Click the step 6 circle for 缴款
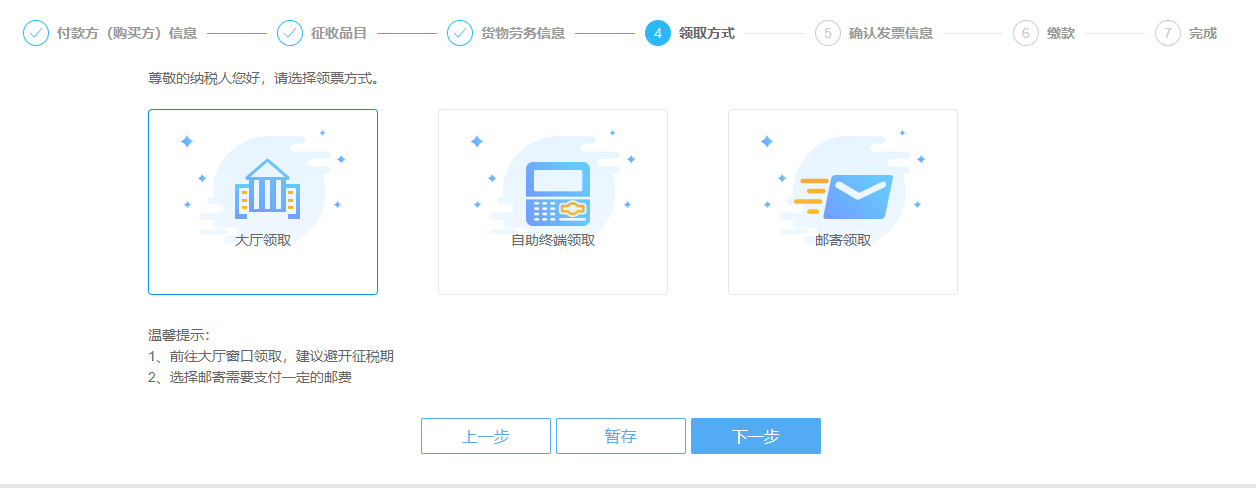The height and width of the screenshot is (488, 1256). 1026,33
